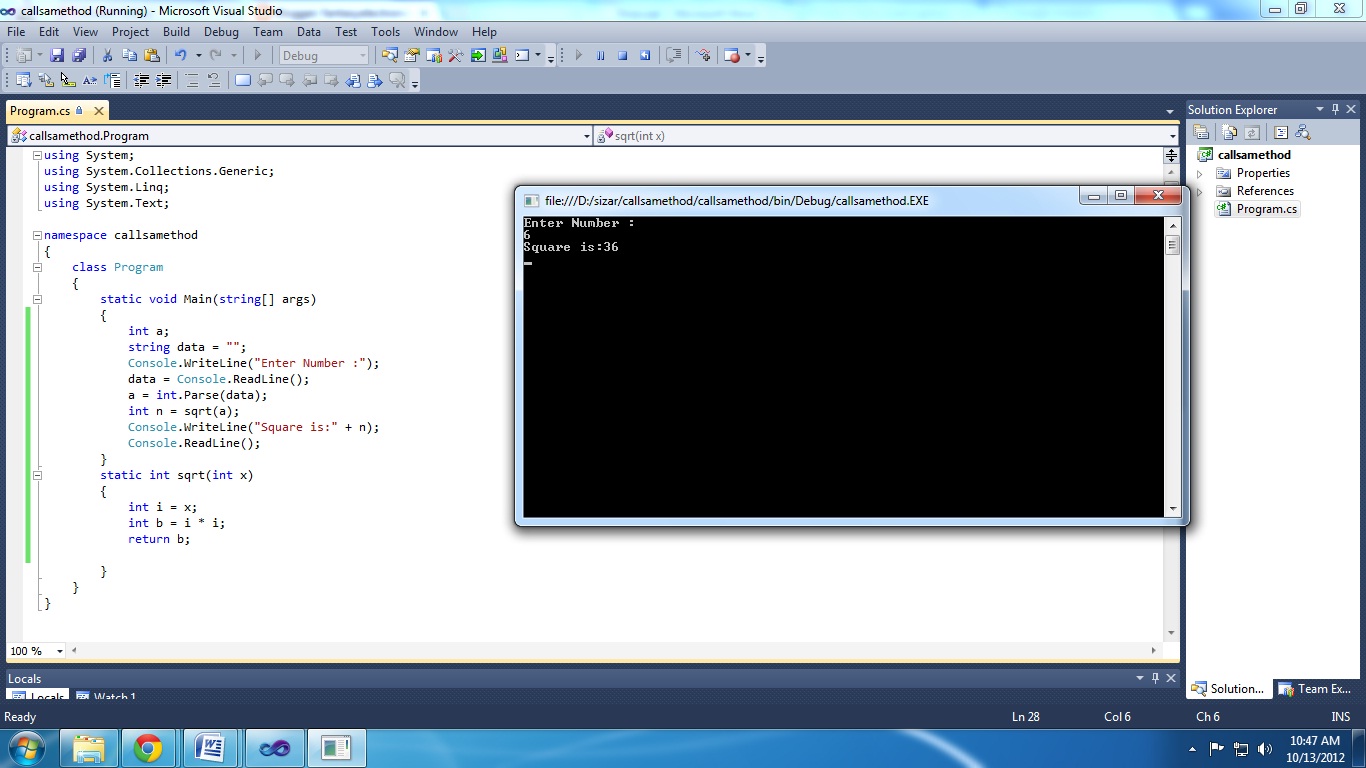
Task: Click the Toolbox hammer-wrench icon
Action: (455, 56)
